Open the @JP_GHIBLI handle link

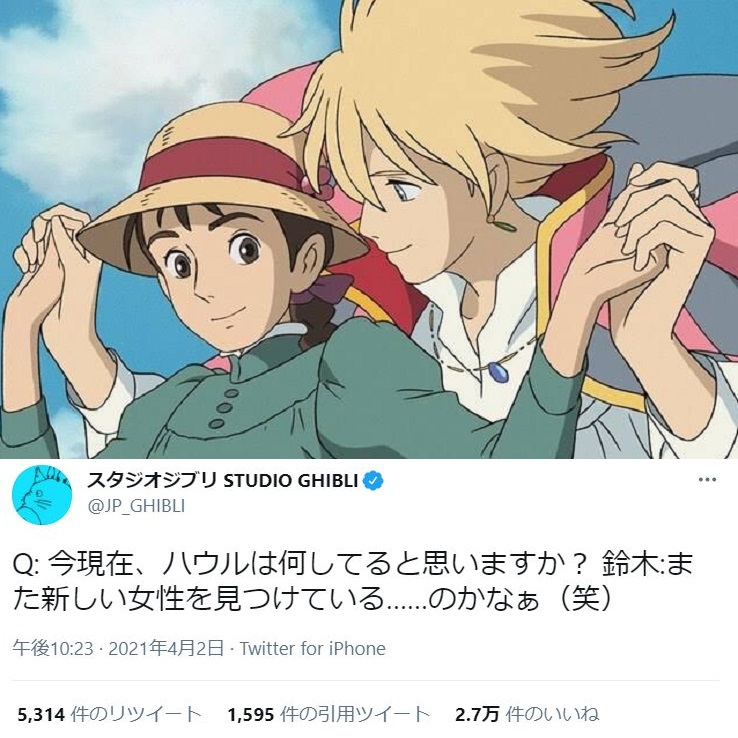point(136,506)
